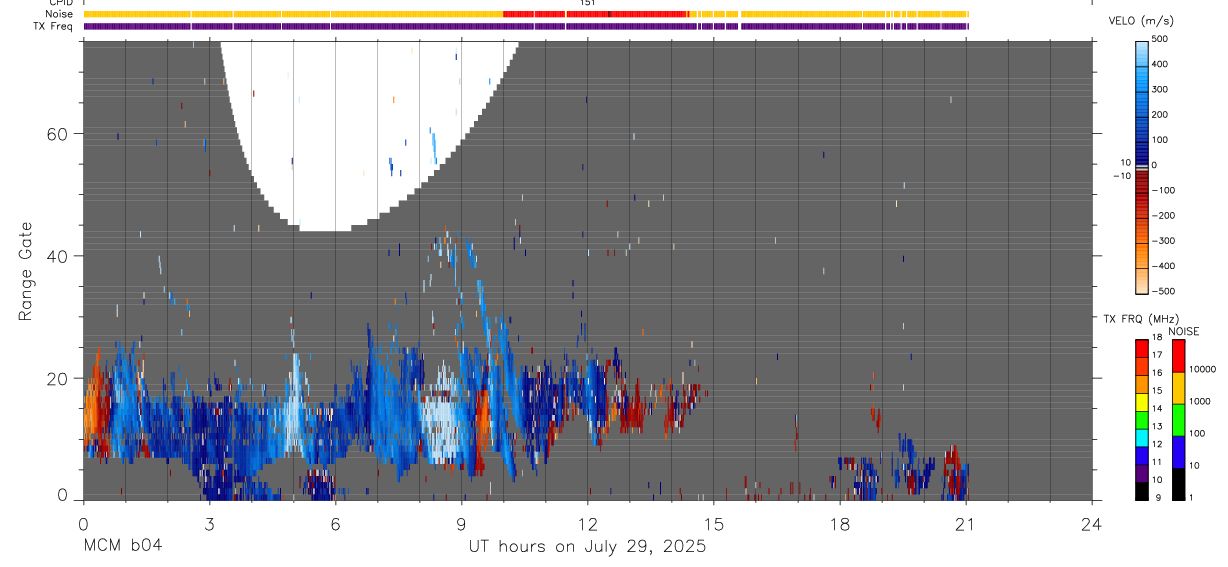The width and height of the screenshot is (1228, 567).
Task: Click the 14 MHz label on TX FRQ scale
Action: click(1157, 408)
